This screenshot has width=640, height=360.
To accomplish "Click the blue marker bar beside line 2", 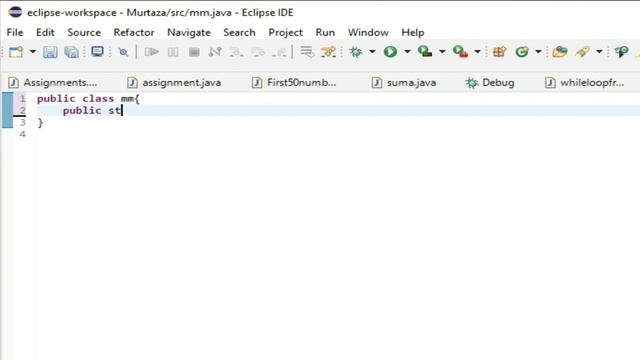I will [x=7, y=110].
